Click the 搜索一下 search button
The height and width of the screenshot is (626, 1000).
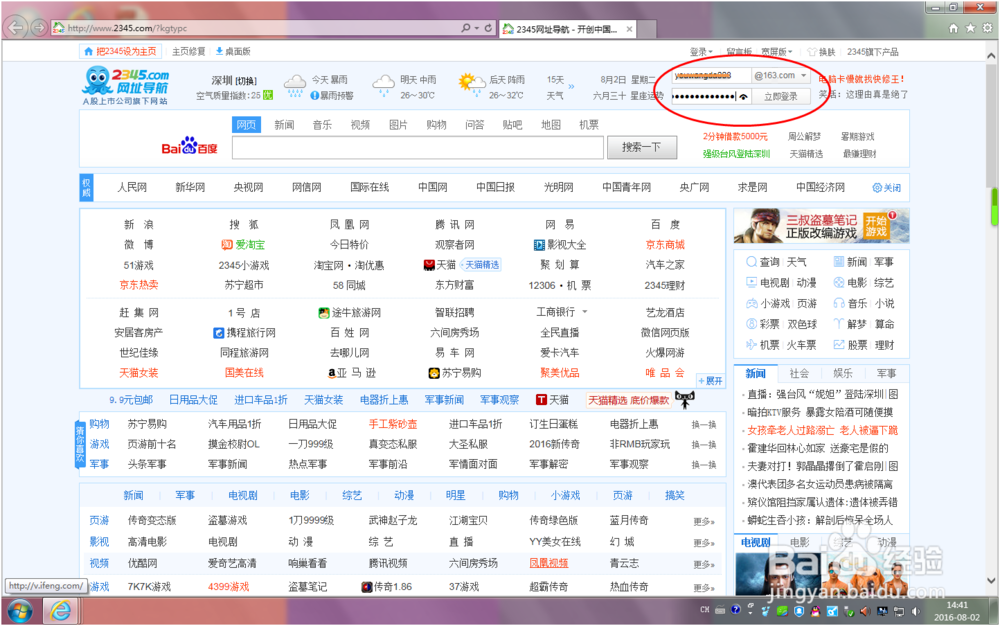point(642,147)
